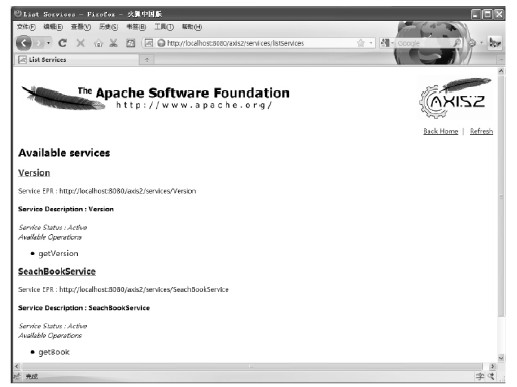Open the search engine selector dropdown arrow
This screenshot has height=387, width=517.
[392, 43]
